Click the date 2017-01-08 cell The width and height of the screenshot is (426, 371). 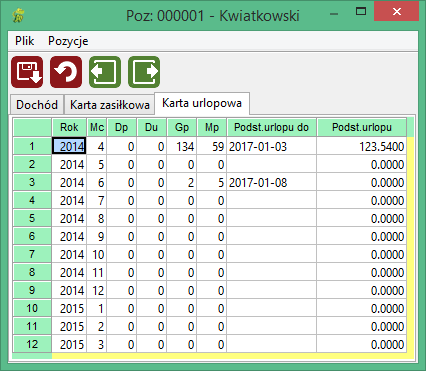pyautogui.click(x=271, y=182)
